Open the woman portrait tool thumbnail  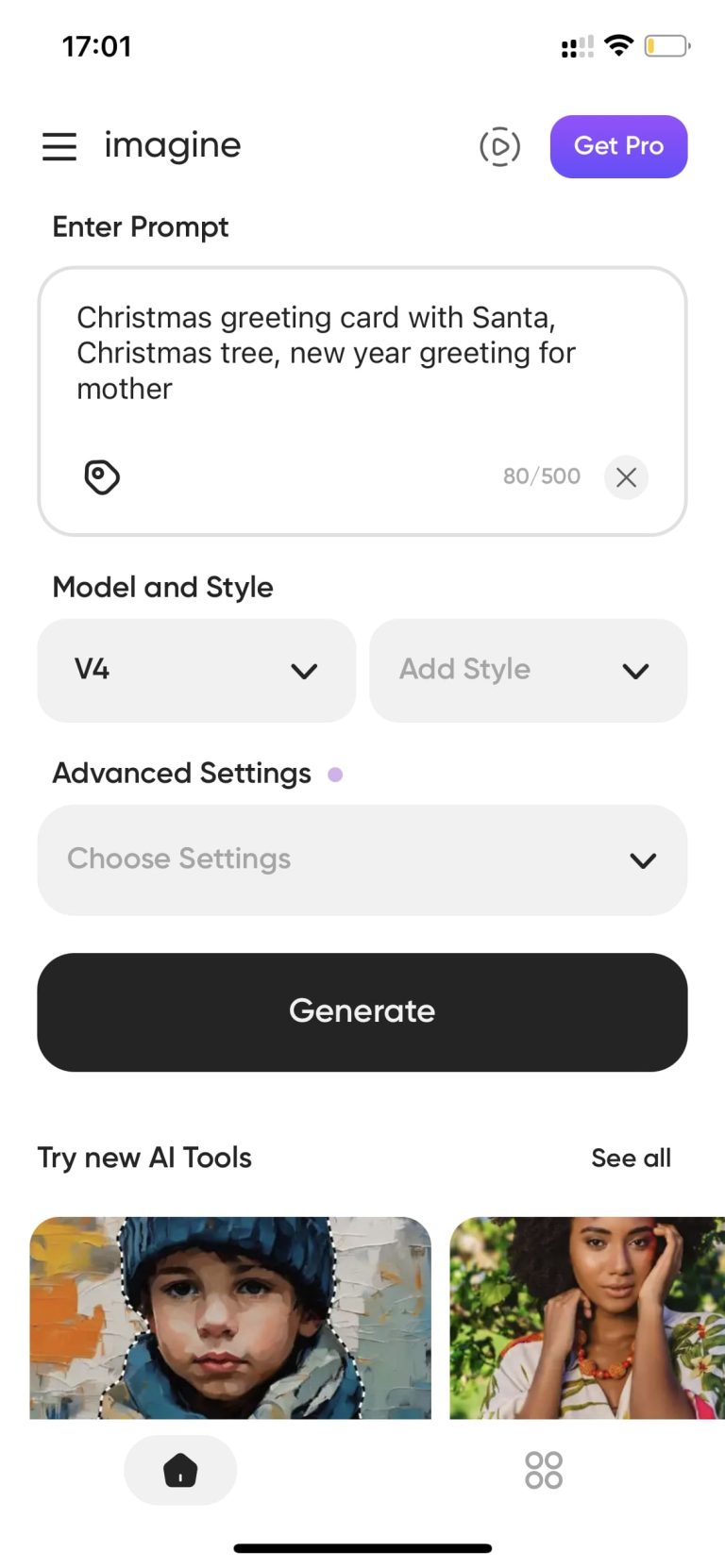[586, 1317]
